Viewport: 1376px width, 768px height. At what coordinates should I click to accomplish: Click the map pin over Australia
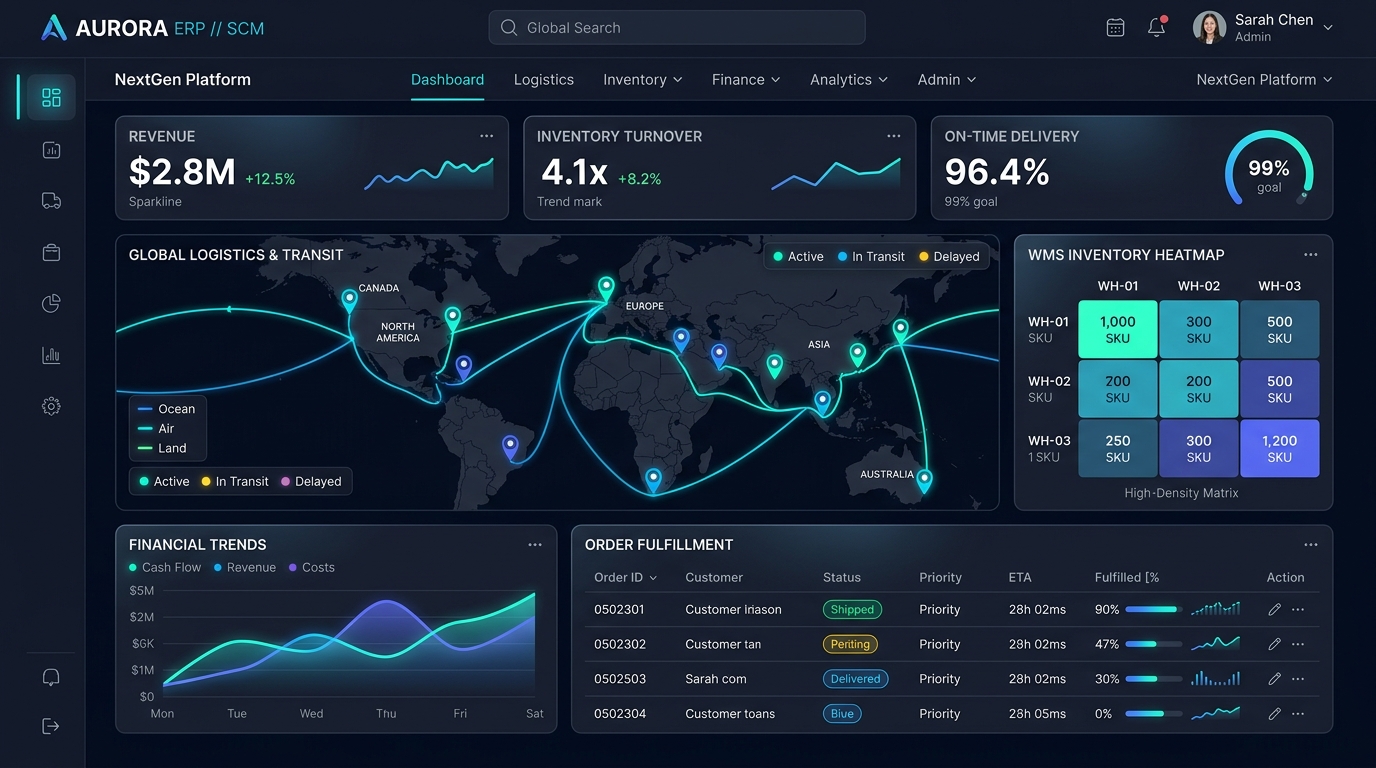(924, 480)
